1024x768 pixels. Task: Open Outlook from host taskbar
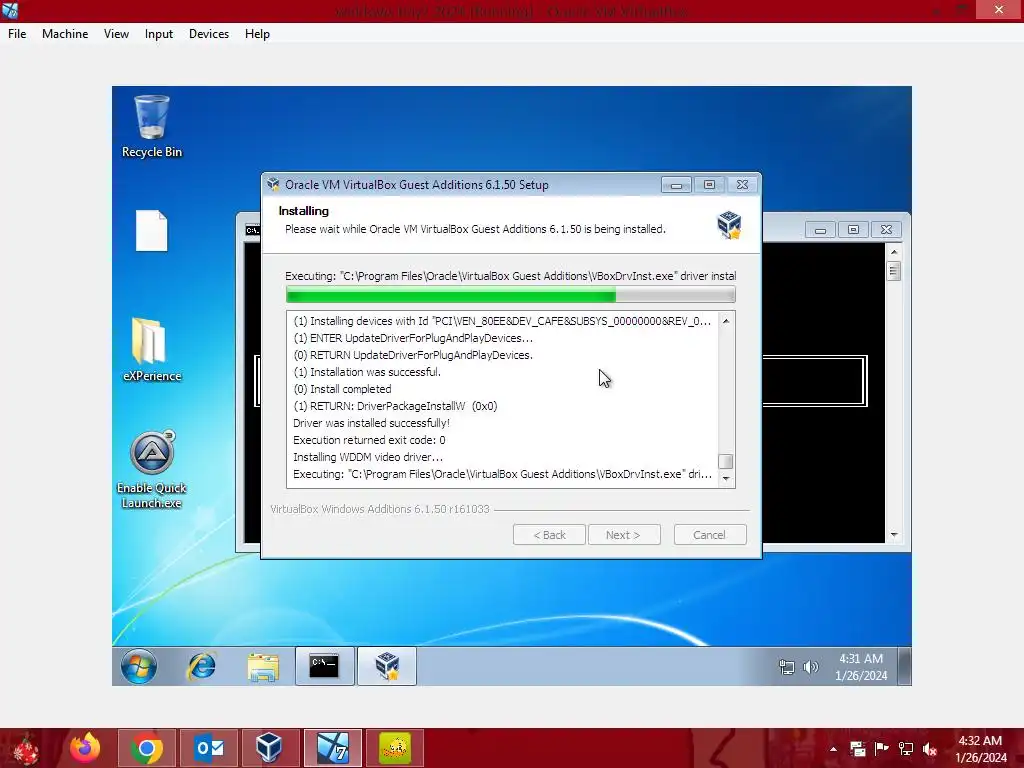pyautogui.click(x=209, y=748)
